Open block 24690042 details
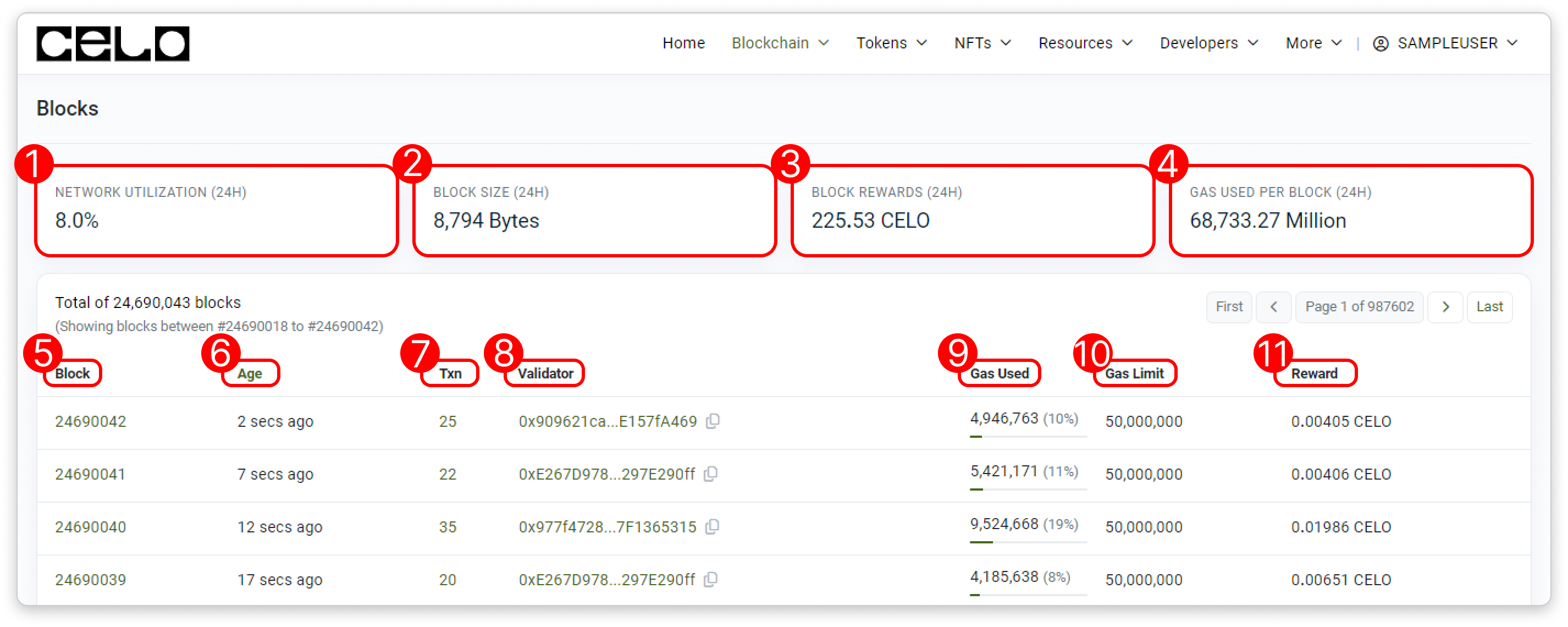Image resolution: width=1568 pixels, height=627 pixels. coord(91,421)
